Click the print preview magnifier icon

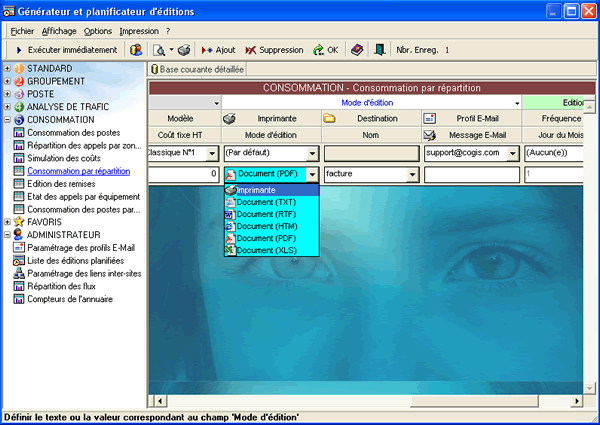click(x=159, y=49)
